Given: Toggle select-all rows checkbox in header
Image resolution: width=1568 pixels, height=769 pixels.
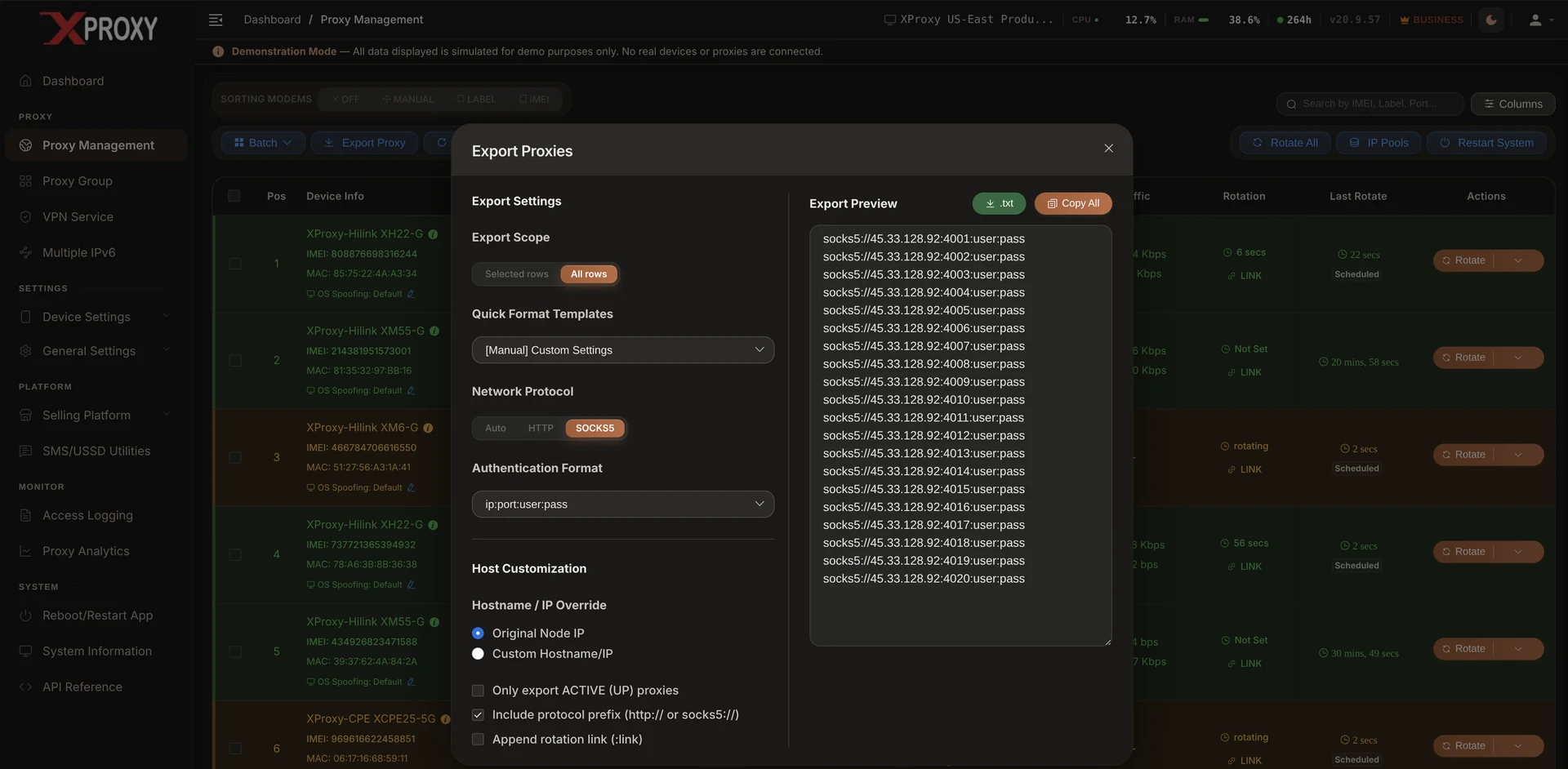Looking at the screenshot, I should pos(234,196).
